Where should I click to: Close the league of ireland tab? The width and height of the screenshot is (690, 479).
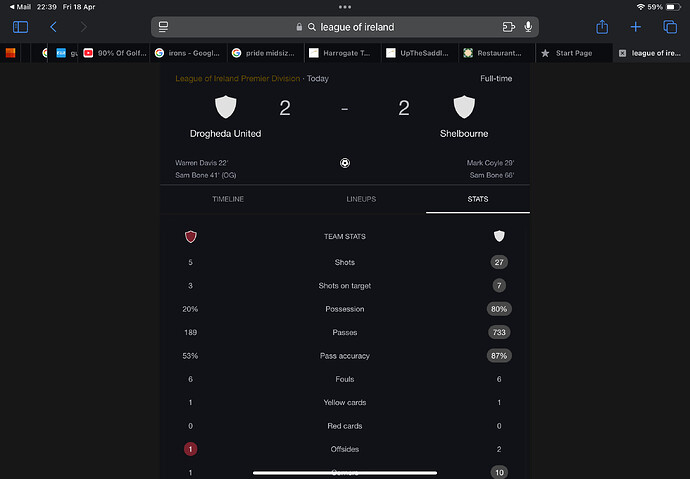click(x=622, y=53)
